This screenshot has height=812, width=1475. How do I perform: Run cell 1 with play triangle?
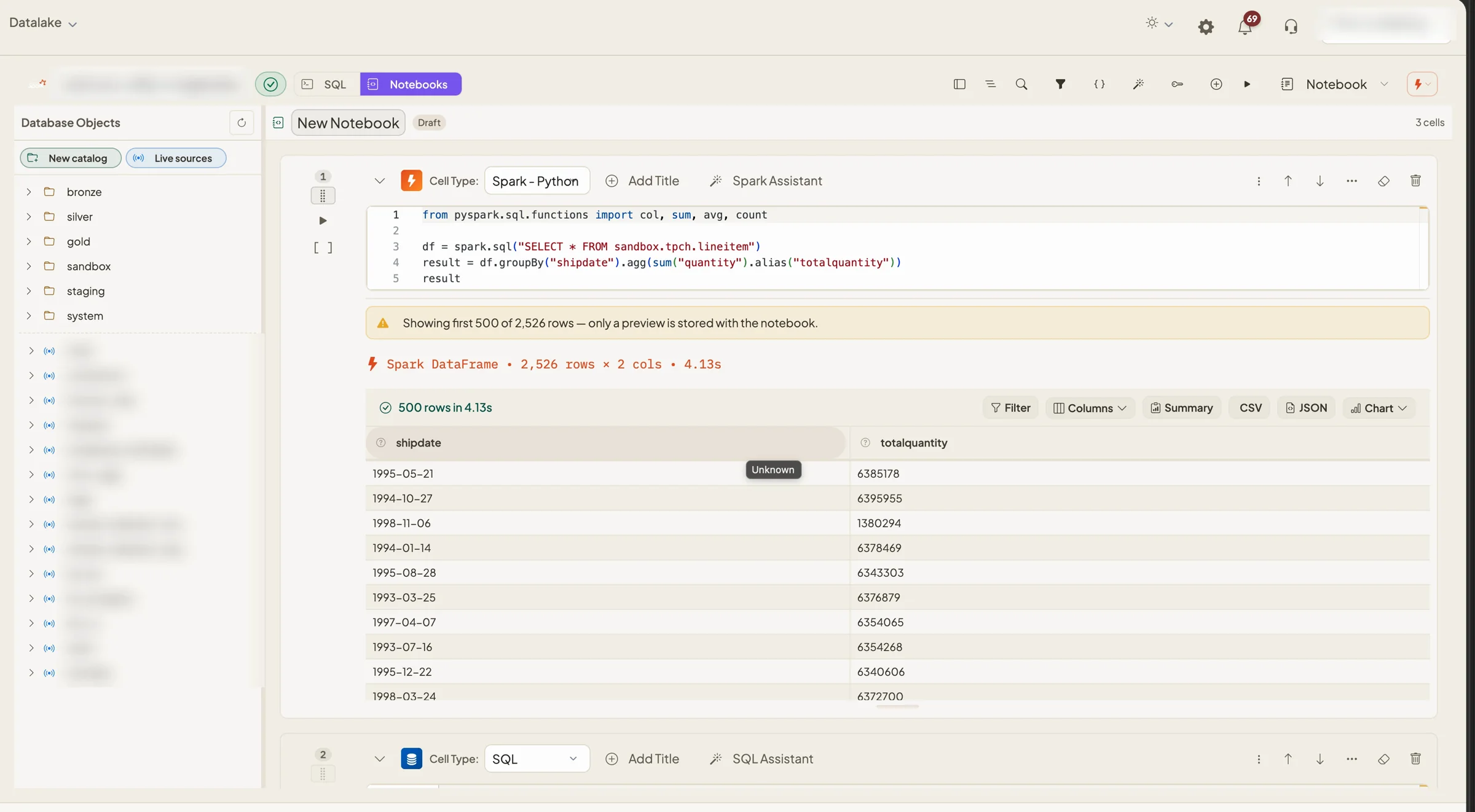(323, 221)
